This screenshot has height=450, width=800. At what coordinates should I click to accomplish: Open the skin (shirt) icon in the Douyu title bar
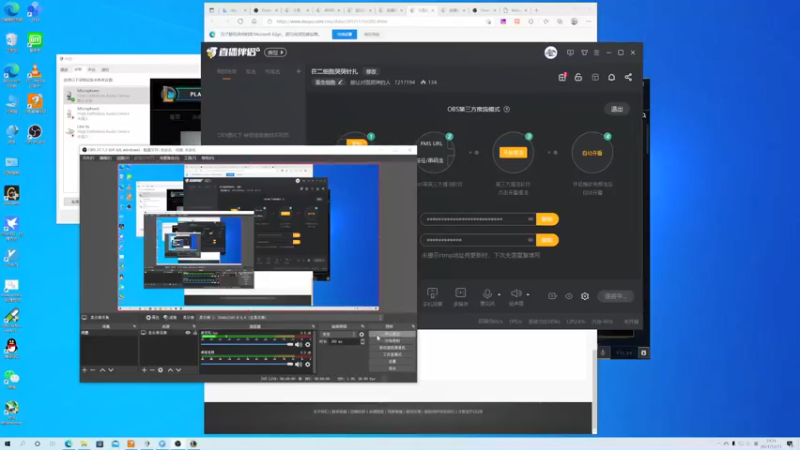pos(584,53)
